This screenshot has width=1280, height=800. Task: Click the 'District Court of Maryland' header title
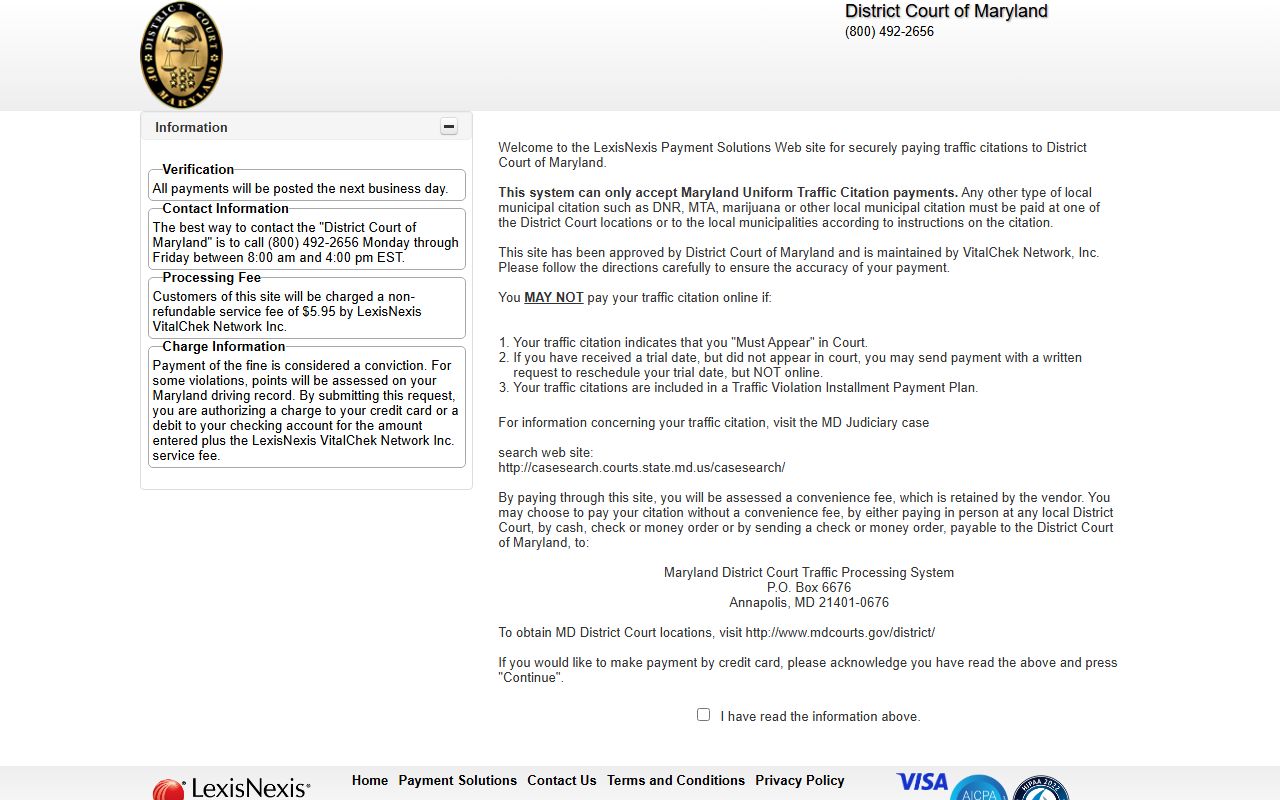click(x=946, y=11)
